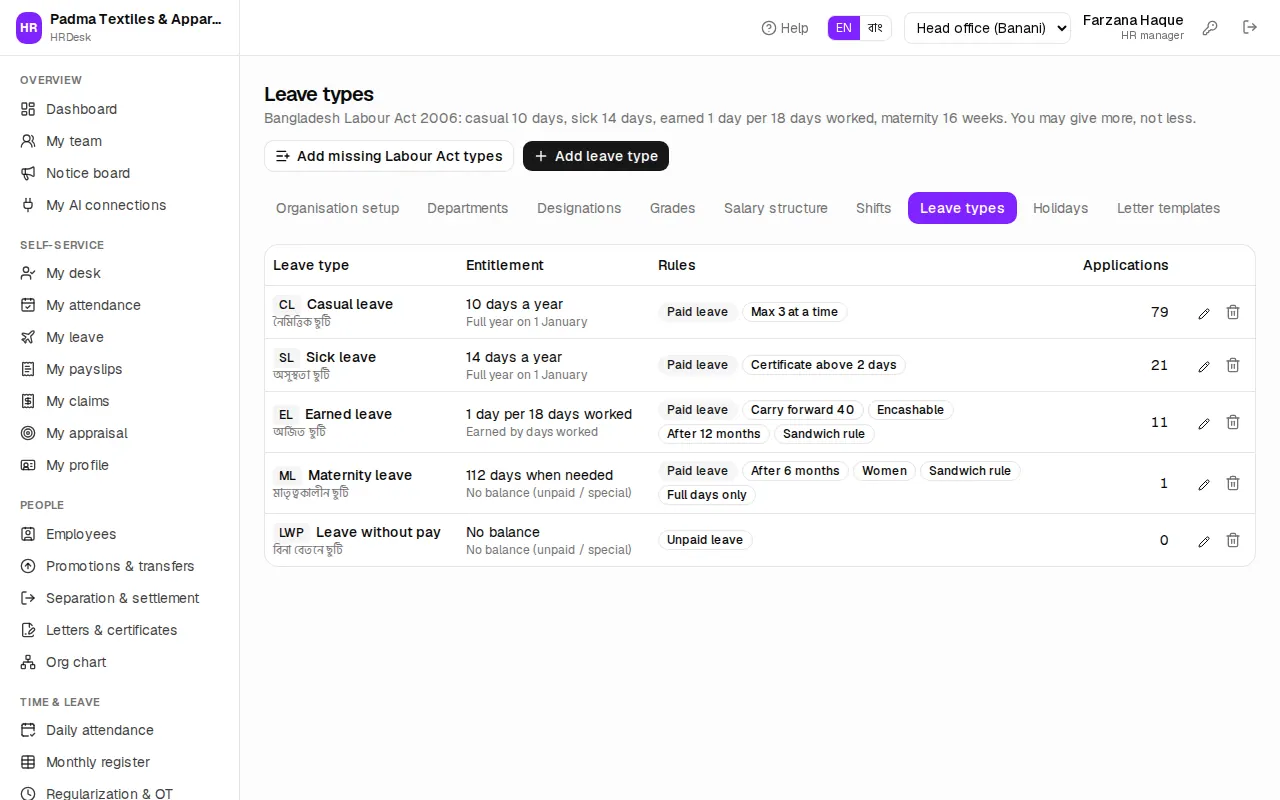Edit Leave without pay pencil icon
1280x800 pixels.
1204,541
